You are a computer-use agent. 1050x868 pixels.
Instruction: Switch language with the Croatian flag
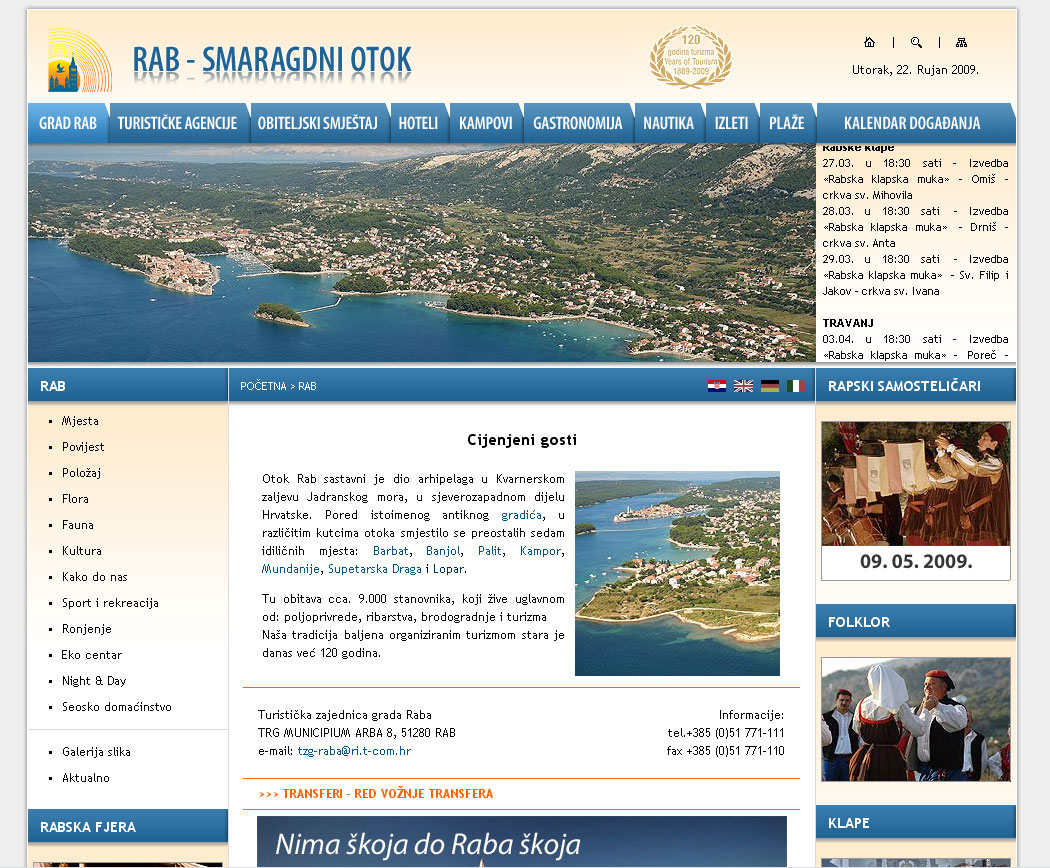[717, 386]
